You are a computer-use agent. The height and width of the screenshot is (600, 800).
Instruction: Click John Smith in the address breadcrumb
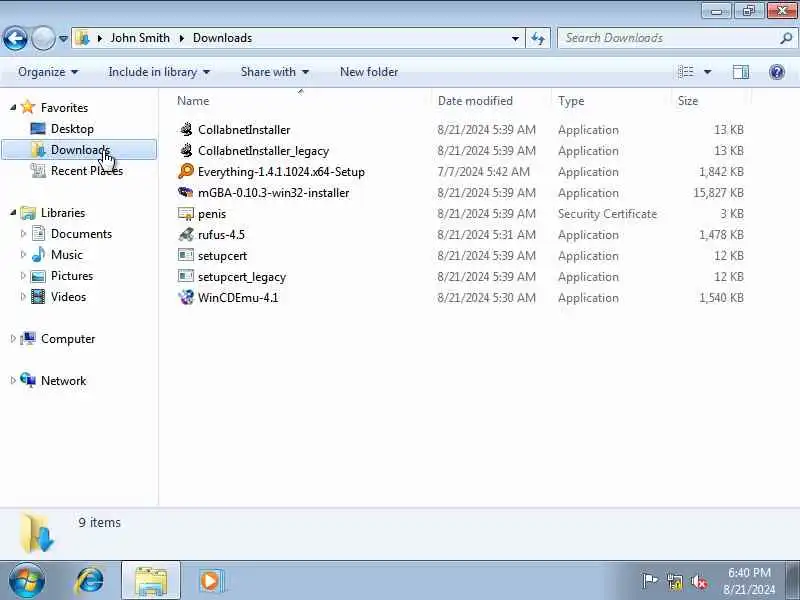(140, 38)
